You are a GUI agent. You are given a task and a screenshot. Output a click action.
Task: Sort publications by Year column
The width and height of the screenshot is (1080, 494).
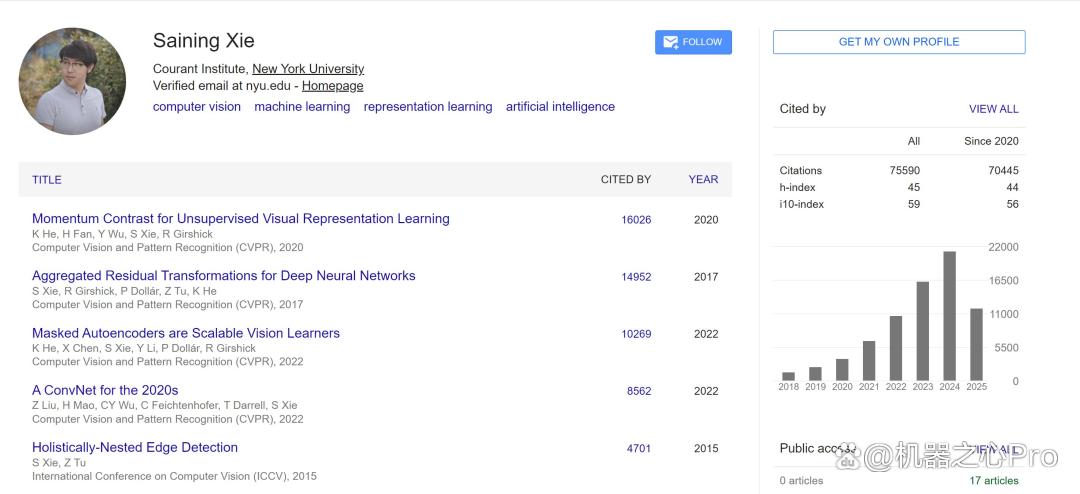tap(703, 179)
